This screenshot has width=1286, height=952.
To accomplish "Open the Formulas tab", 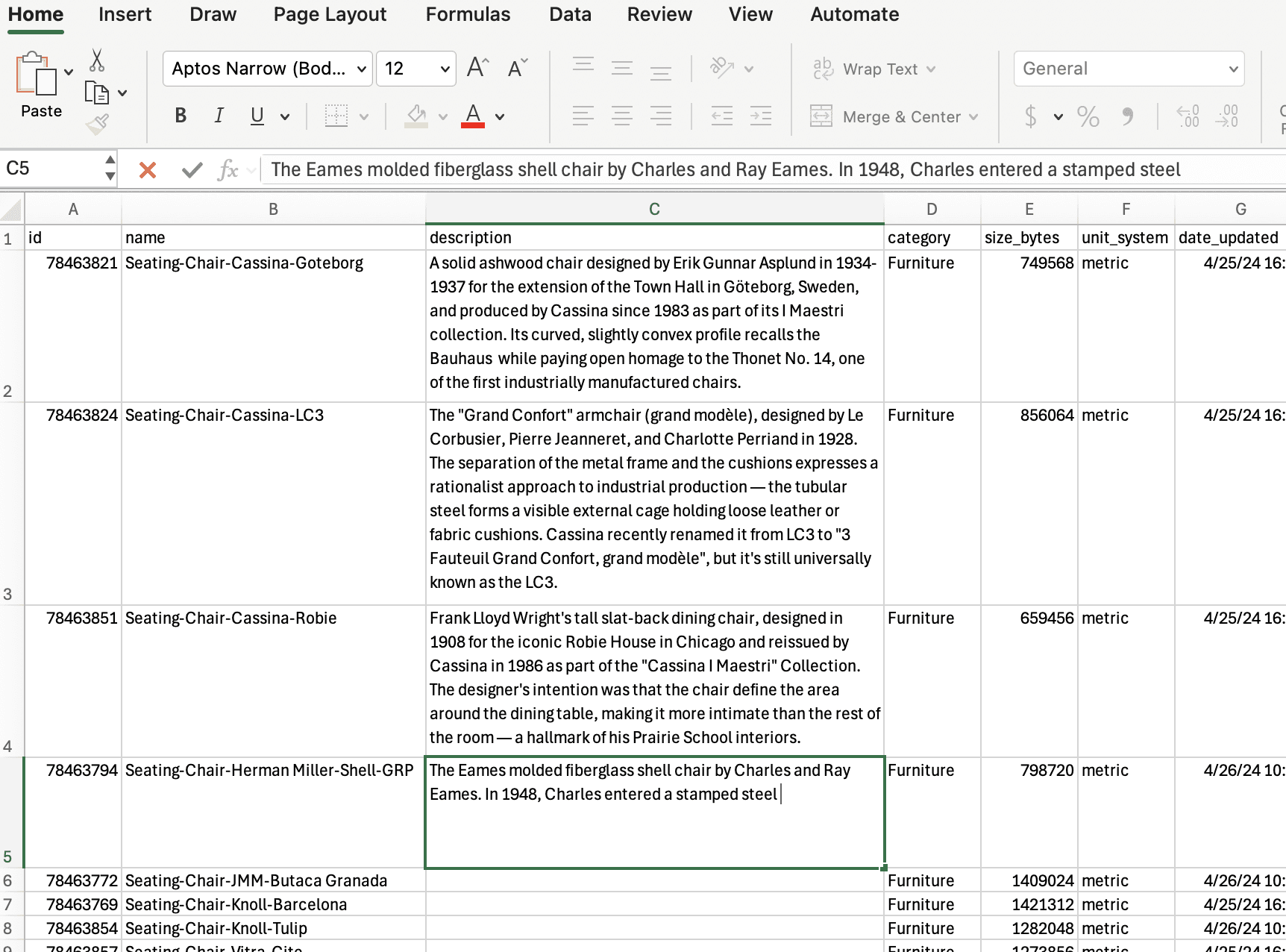I will [x=468, y=15].
